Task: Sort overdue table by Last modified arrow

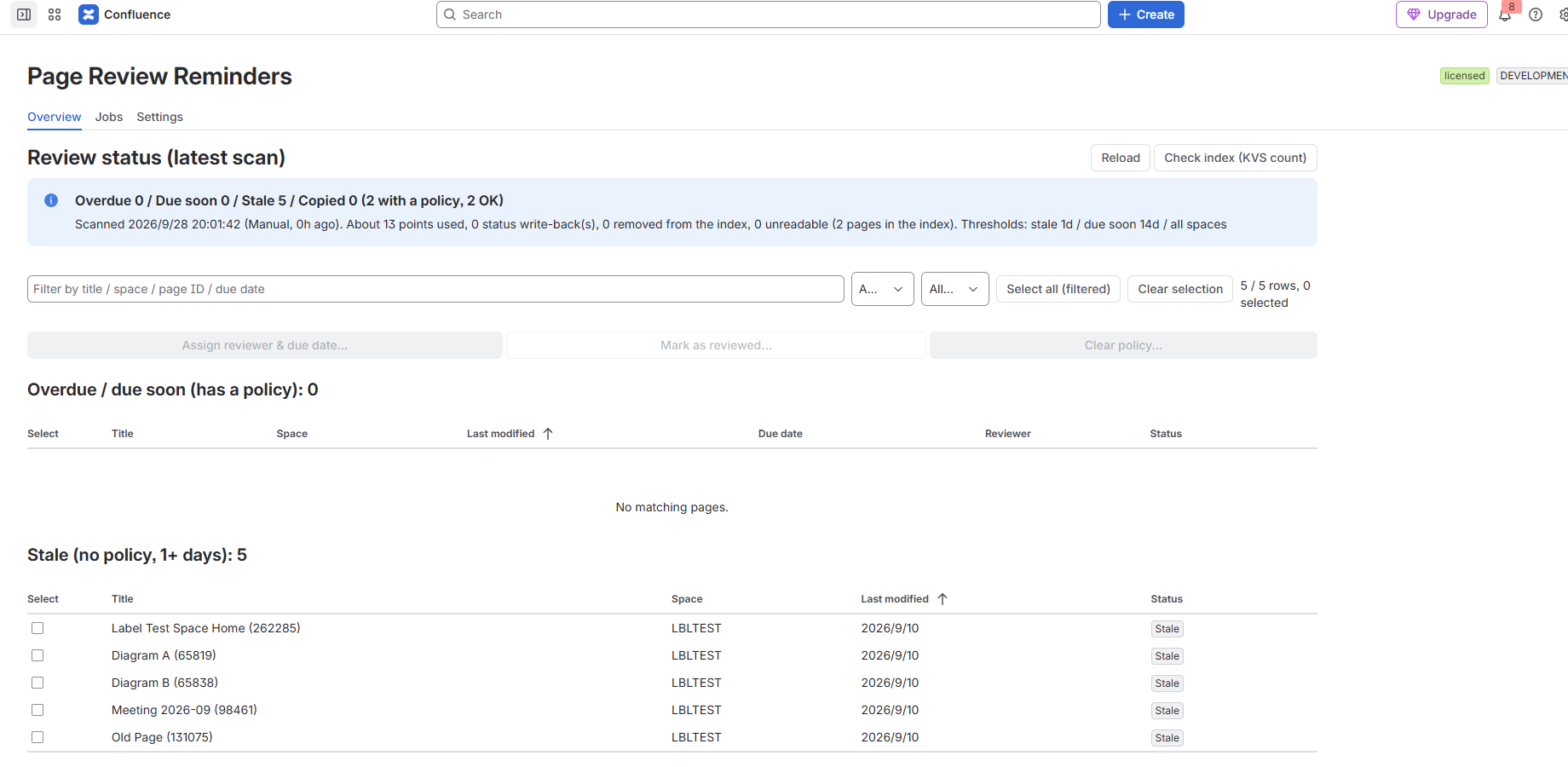Action: [548, 434]
